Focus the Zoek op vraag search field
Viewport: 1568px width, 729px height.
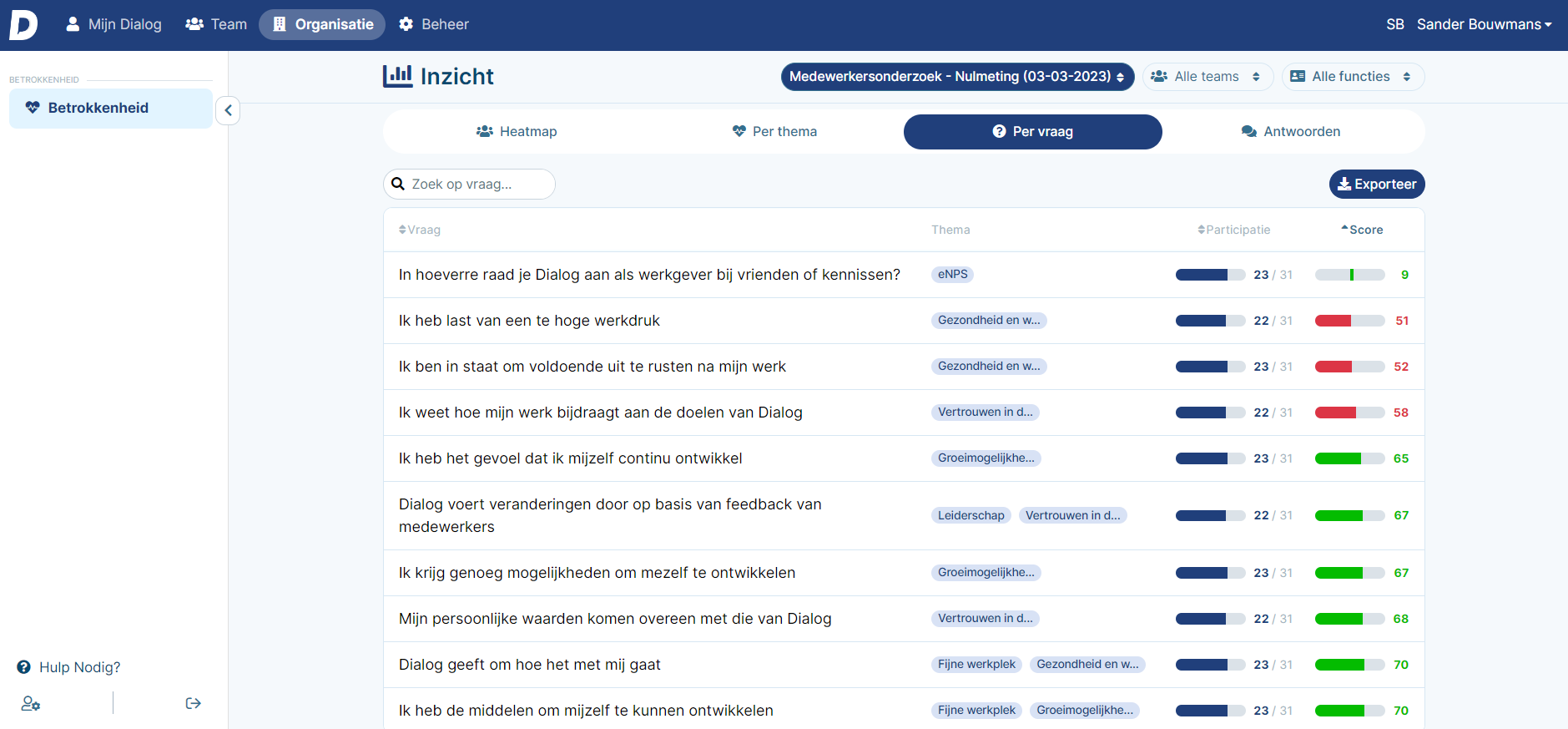click(470, 184)
